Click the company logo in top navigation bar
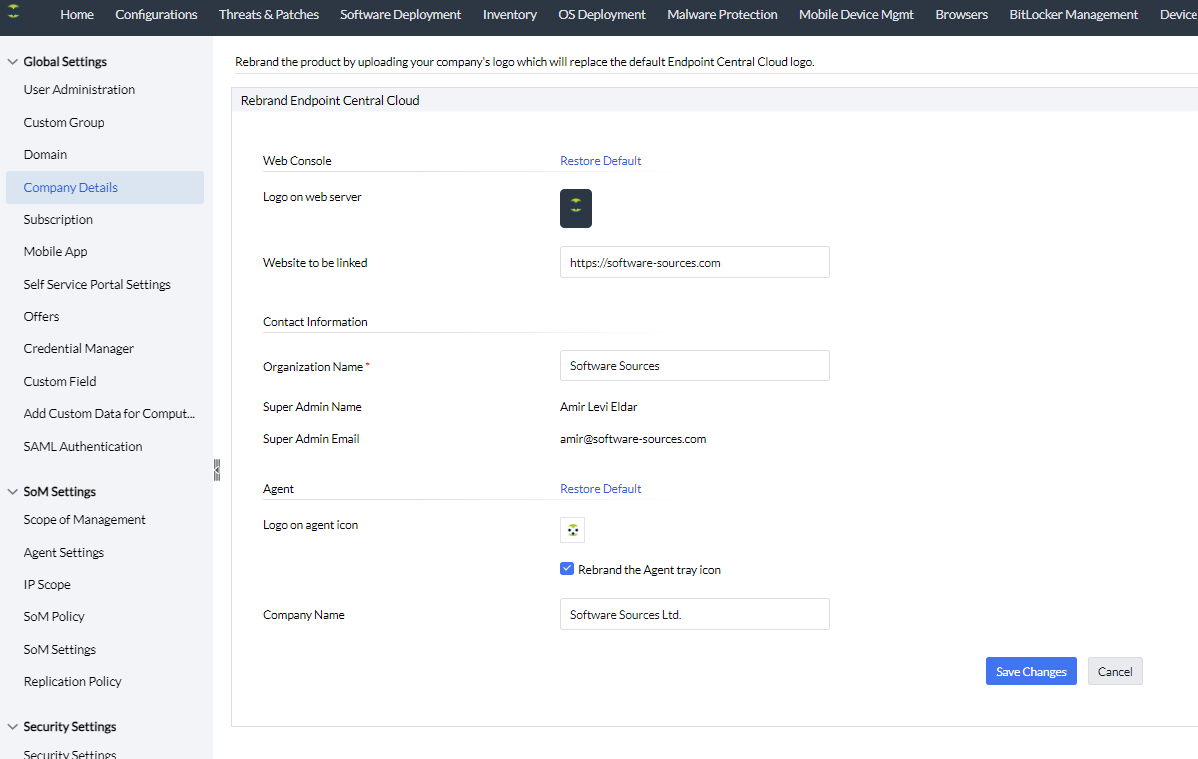1198x759 pixels. 14,14
